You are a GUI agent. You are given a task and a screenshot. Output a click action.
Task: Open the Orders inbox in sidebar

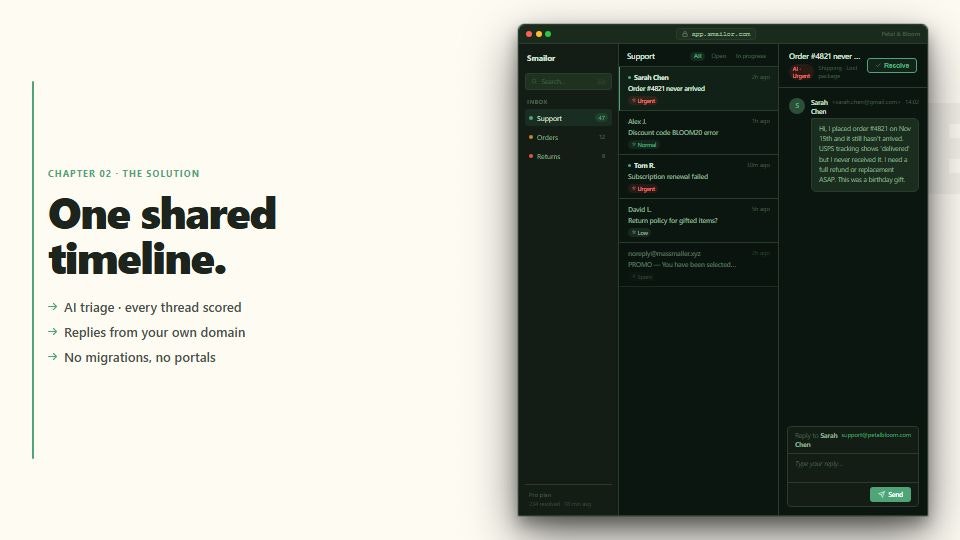[x=568, y=137]
